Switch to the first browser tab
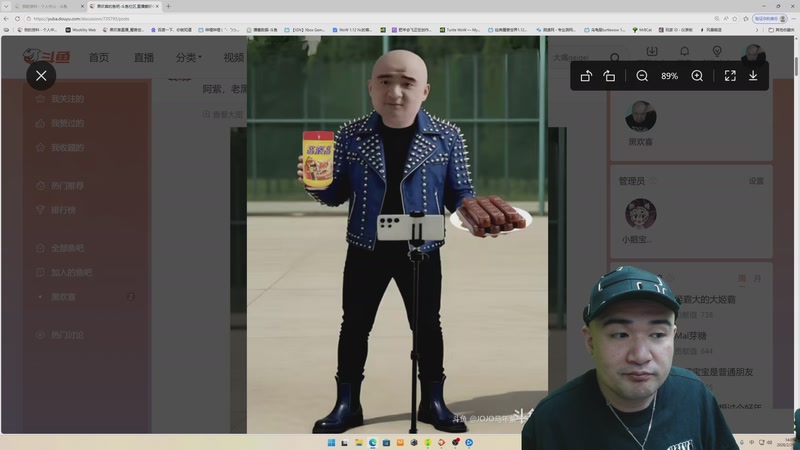 [48, 6]
